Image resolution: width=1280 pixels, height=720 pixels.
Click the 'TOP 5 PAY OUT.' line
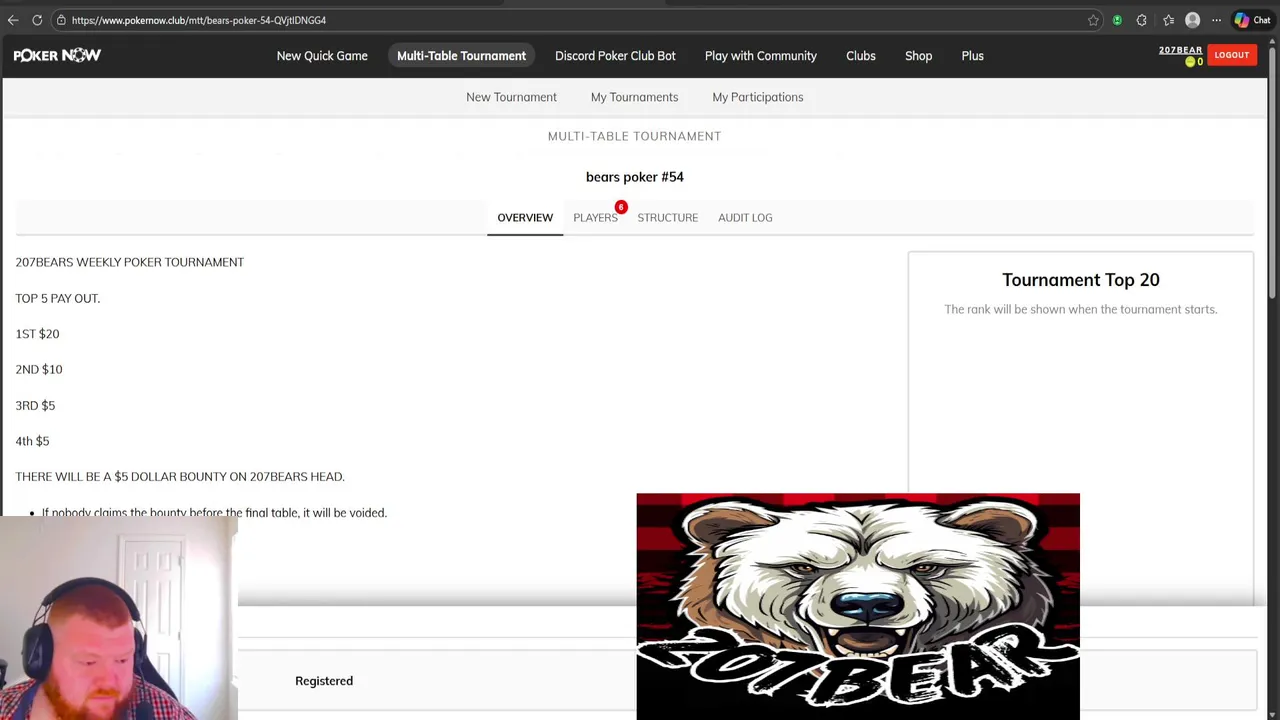(58, 298)
